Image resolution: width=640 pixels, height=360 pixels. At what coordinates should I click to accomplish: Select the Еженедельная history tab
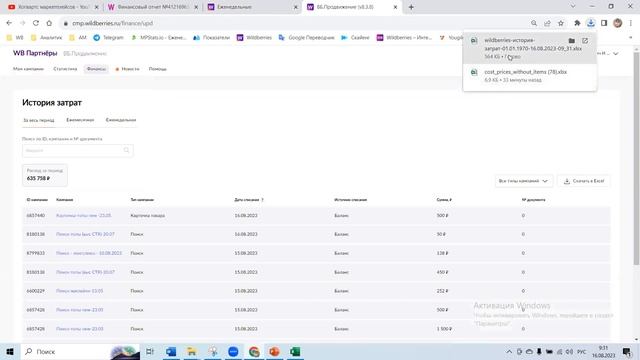[x=121, y=120]
